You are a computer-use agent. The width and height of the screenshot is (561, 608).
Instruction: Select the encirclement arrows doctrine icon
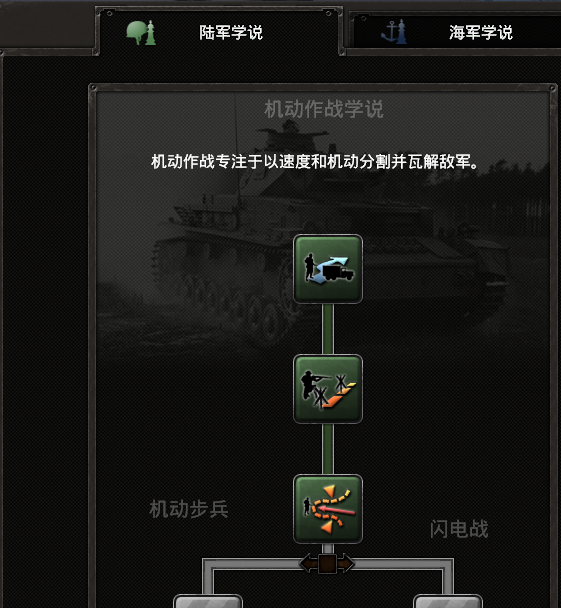(328, 509)
